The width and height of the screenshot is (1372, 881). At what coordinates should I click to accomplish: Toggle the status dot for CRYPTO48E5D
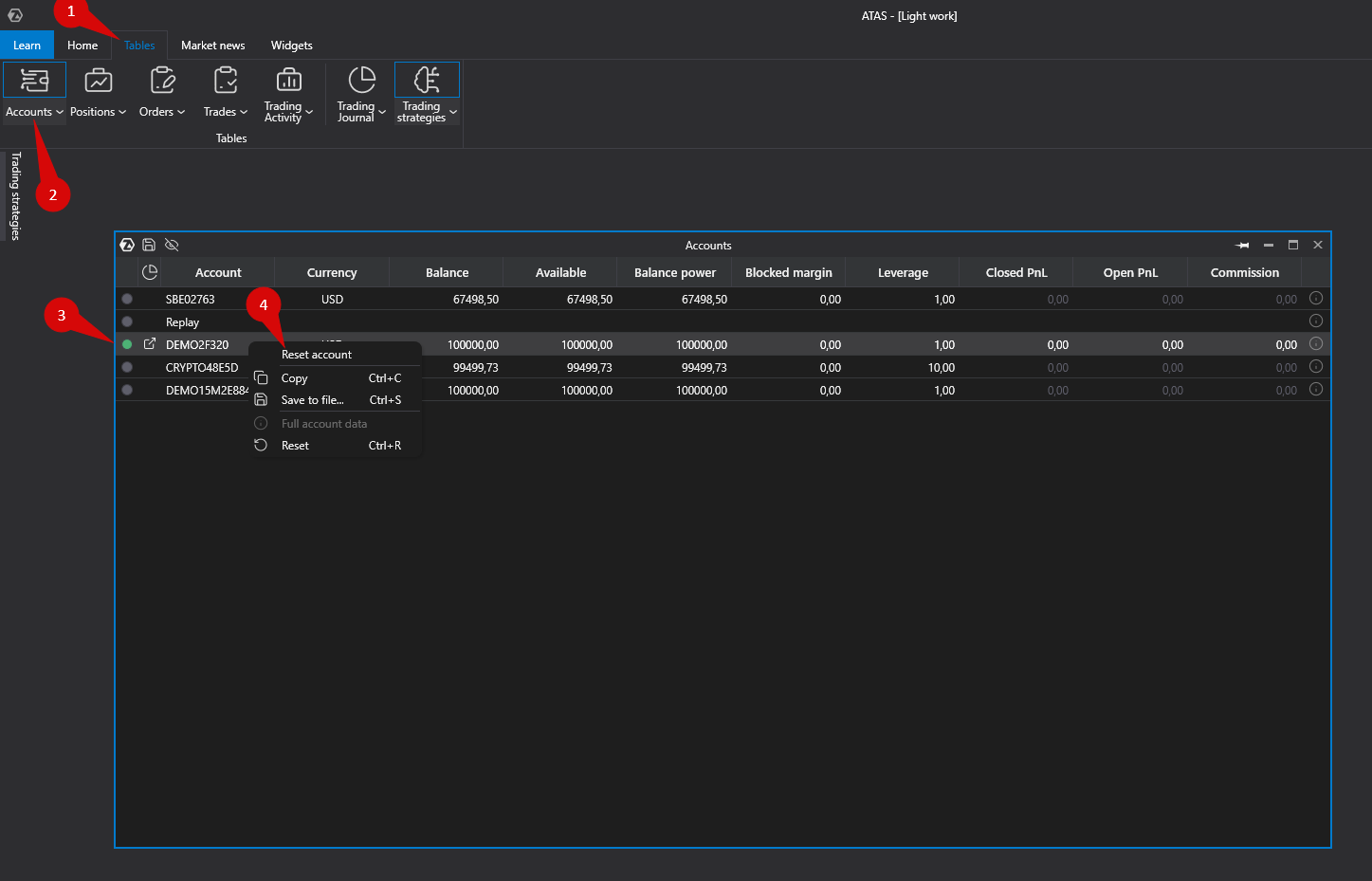[127, 367]
